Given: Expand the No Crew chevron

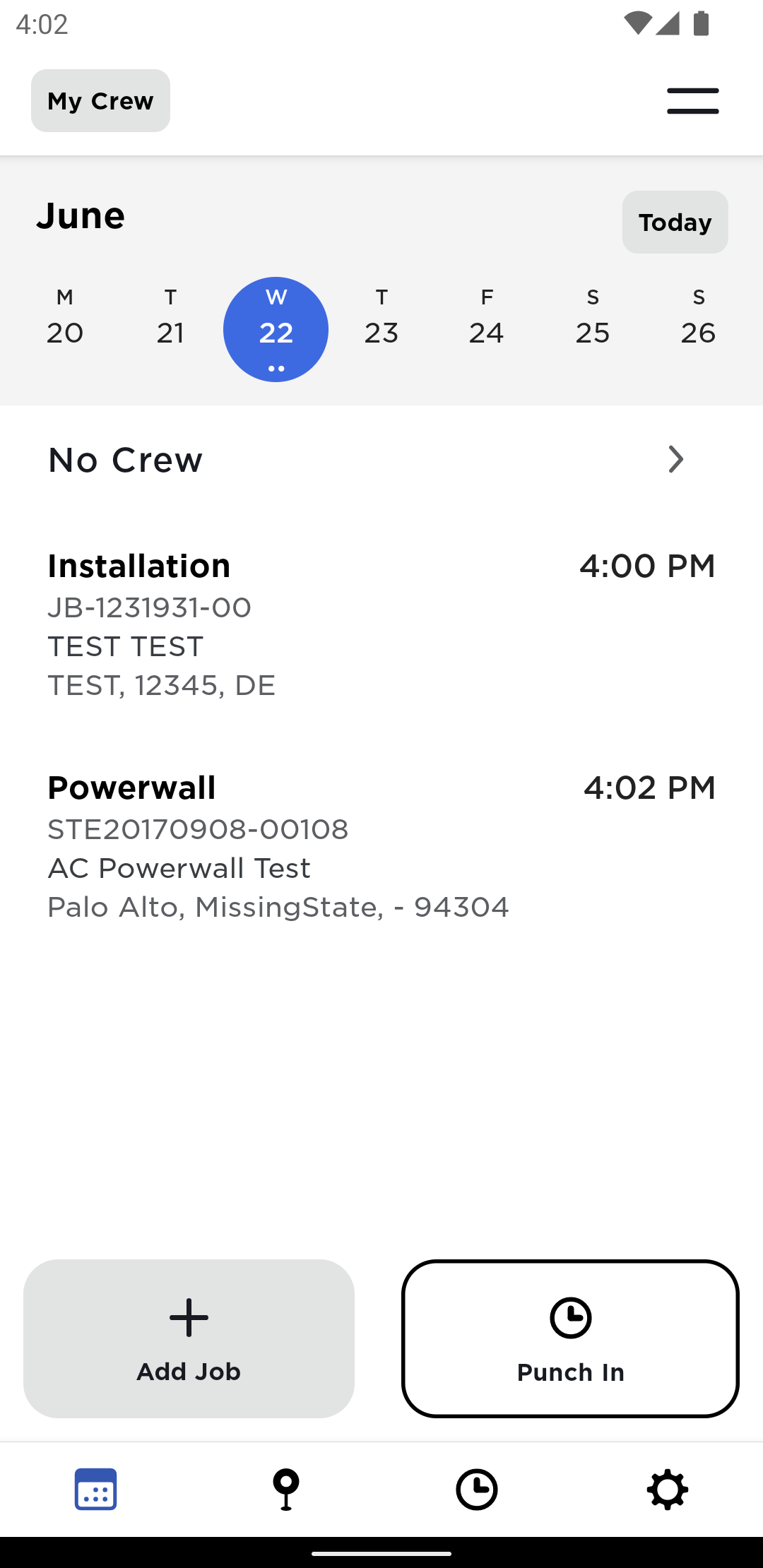Looking at the screenshot, I should pos(675,460).
